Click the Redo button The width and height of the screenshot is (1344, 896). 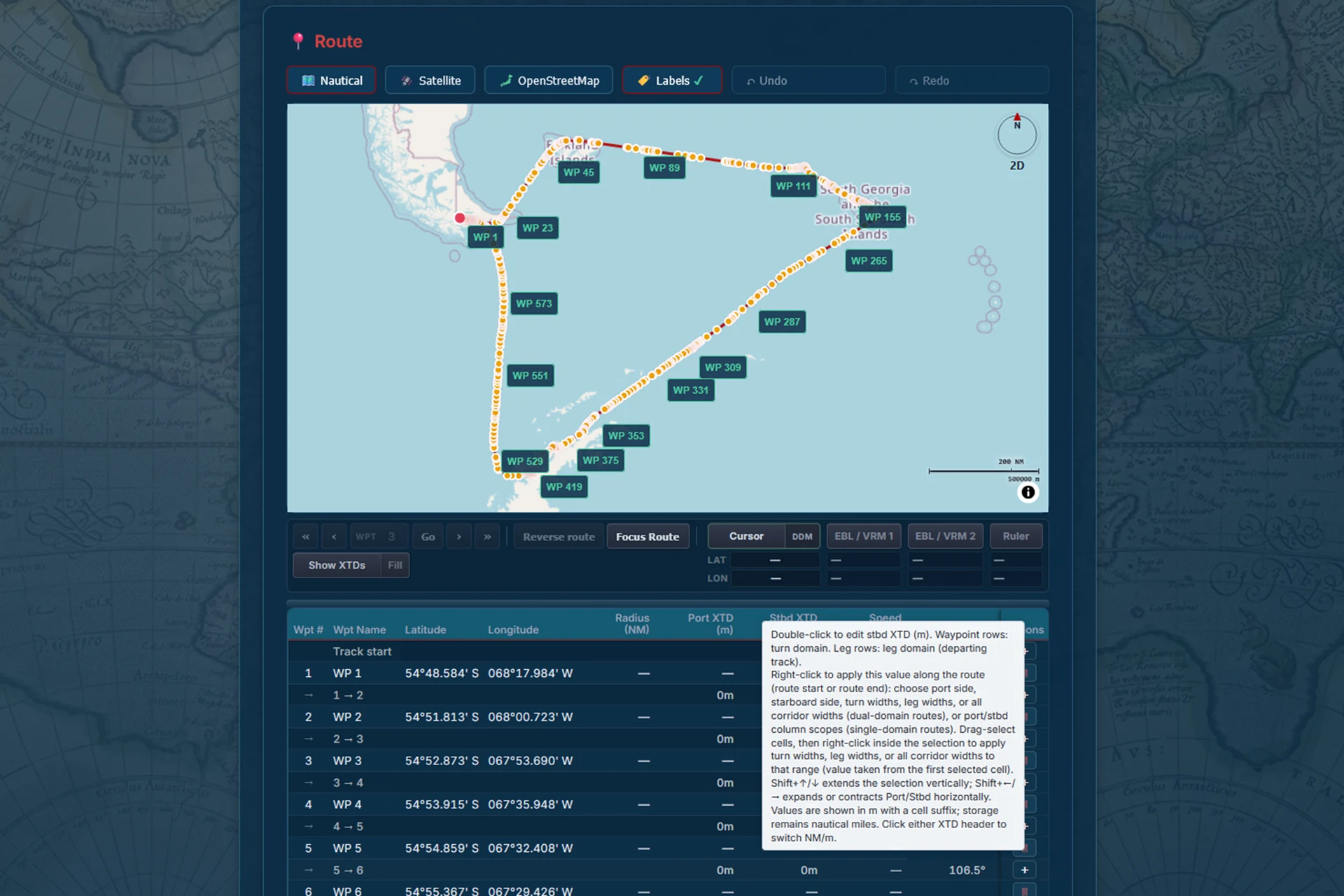(x=972, y=80)
